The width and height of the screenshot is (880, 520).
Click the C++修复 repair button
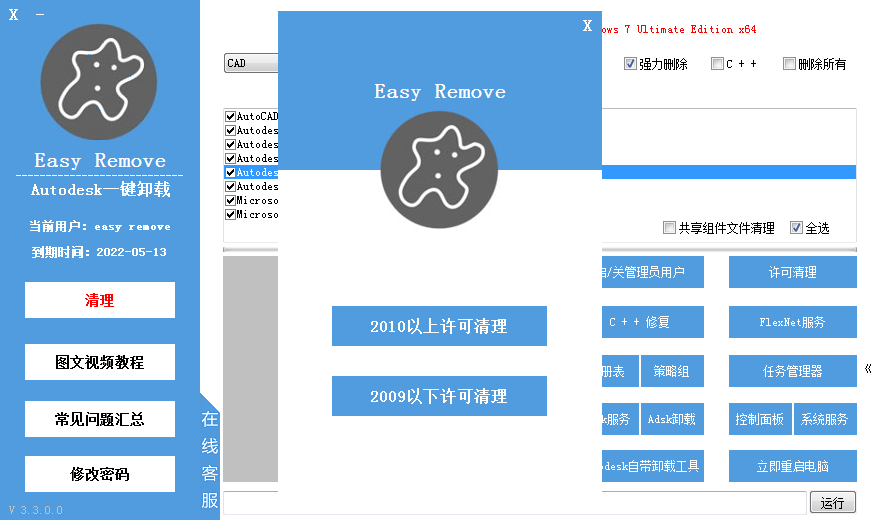click(x=653, y=322)
